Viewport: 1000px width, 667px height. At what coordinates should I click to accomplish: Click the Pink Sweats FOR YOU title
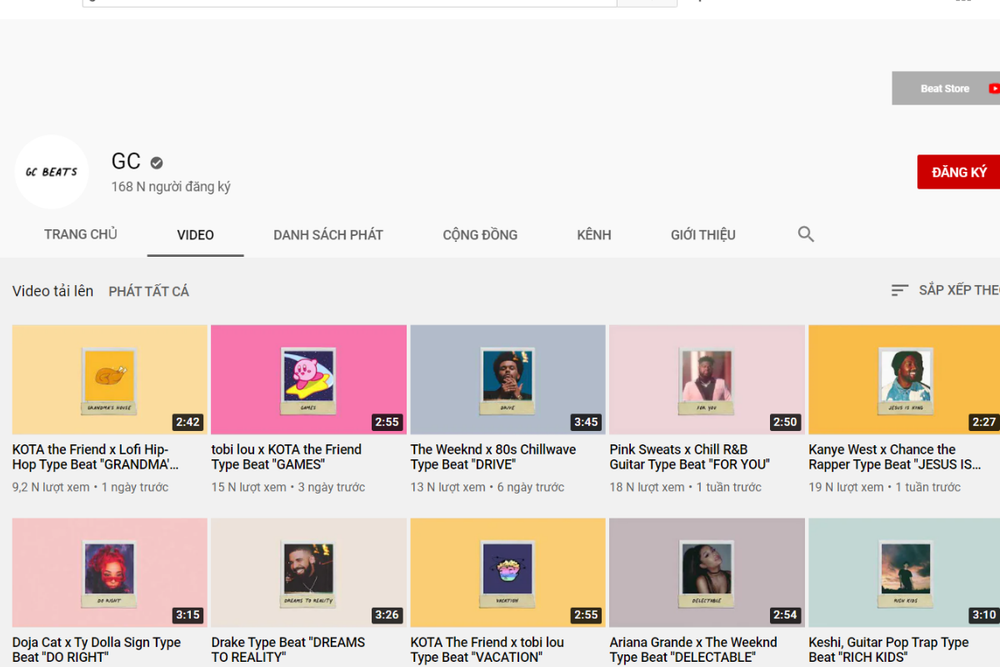(x=689, y=457)
